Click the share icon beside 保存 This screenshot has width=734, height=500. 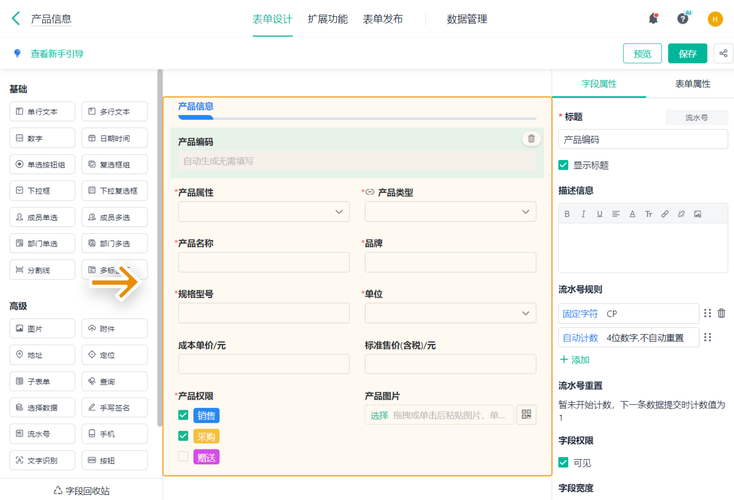(723, 53)
